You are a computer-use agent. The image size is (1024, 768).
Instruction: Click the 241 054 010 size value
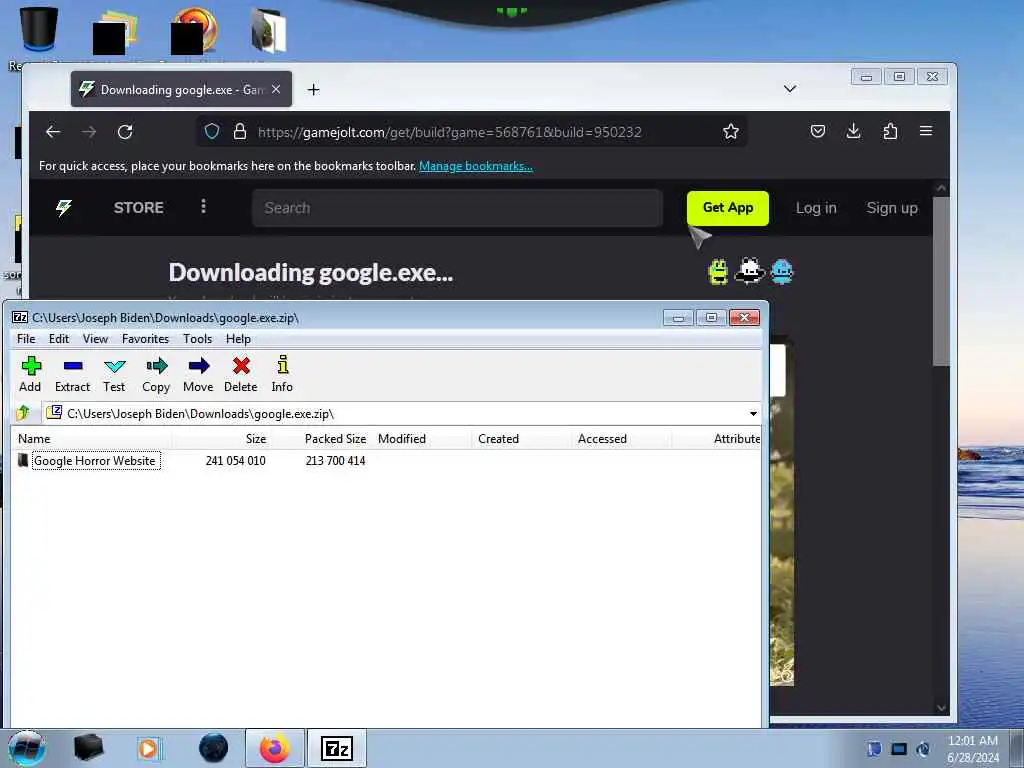tap(236, 460)
